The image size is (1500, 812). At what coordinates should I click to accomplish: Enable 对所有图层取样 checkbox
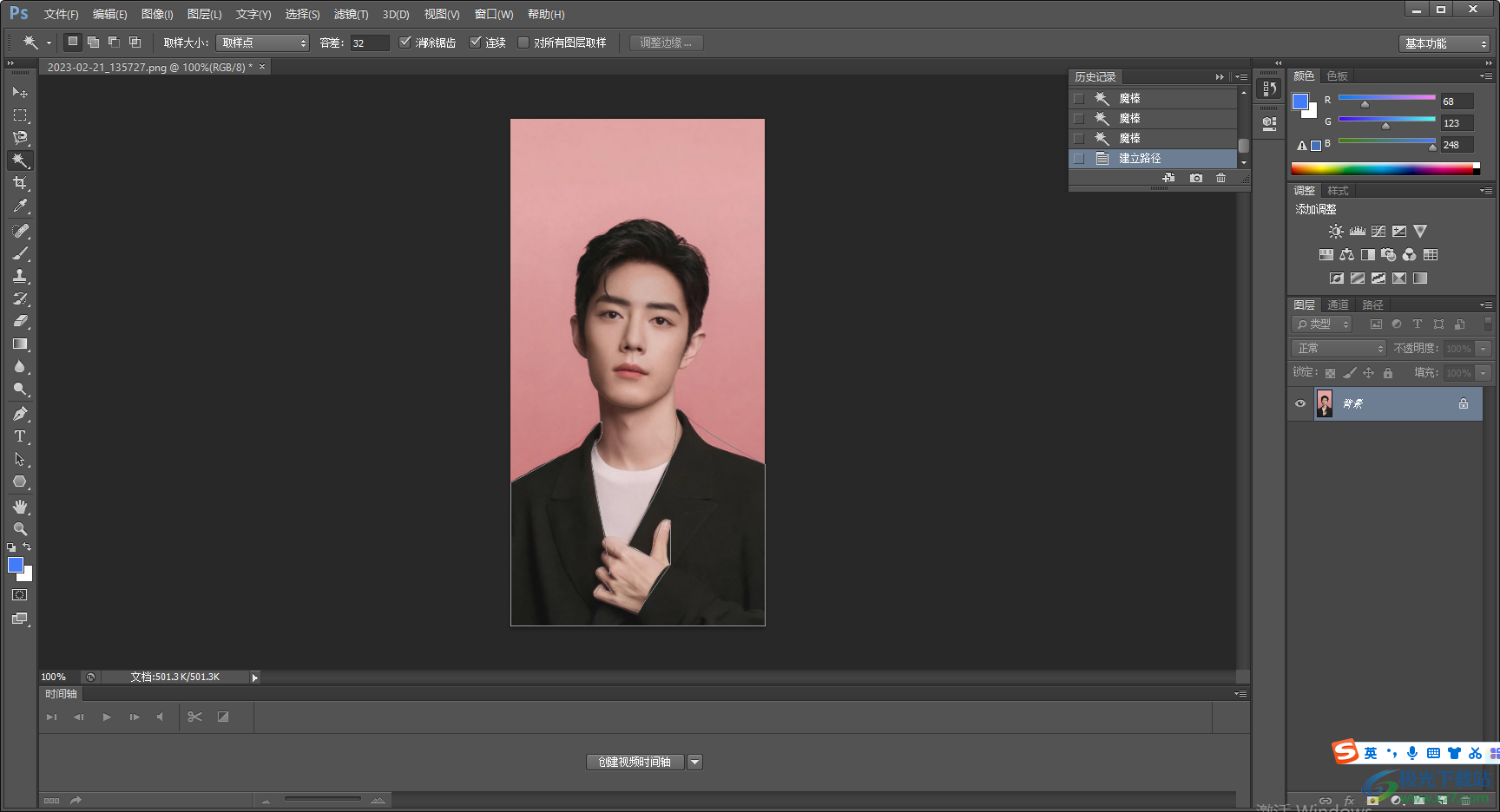[523, 43]
